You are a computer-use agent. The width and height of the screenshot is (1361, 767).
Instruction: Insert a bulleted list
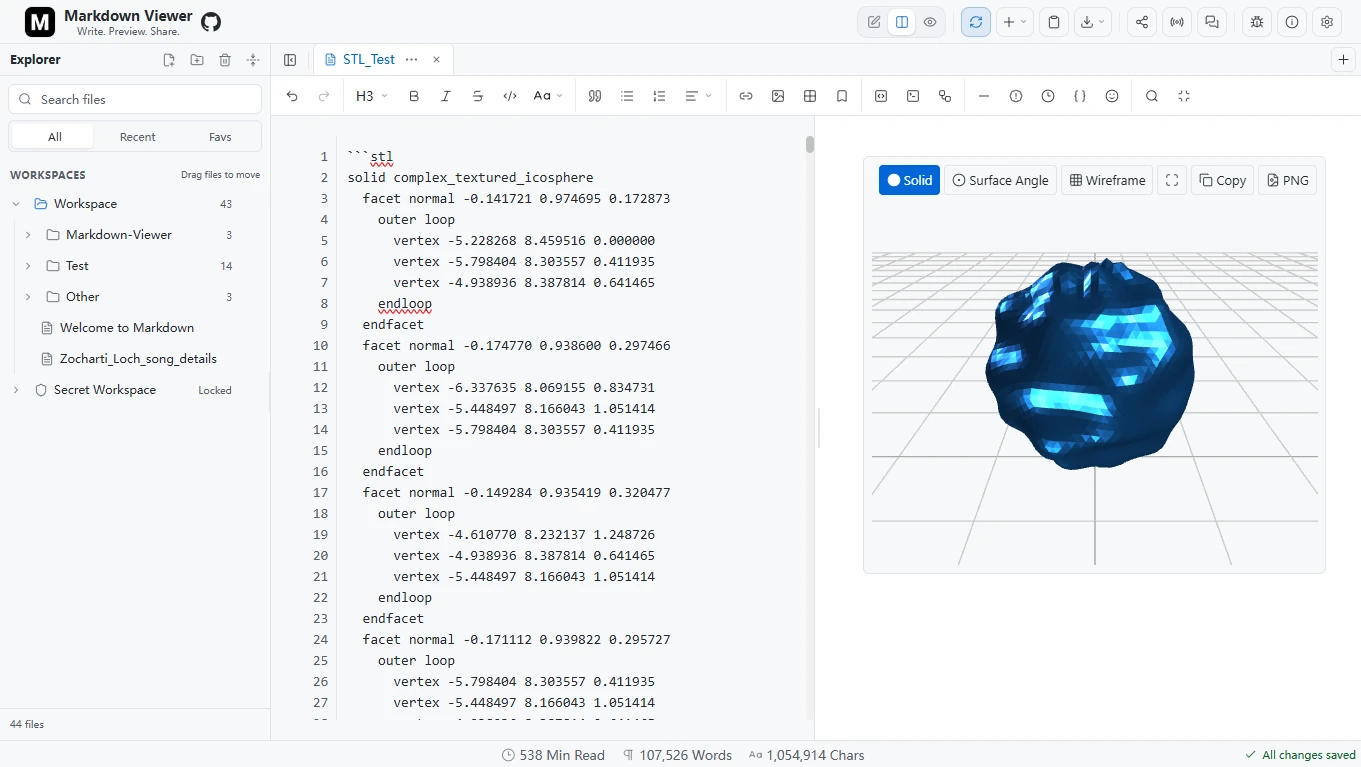tap(627, 96)
